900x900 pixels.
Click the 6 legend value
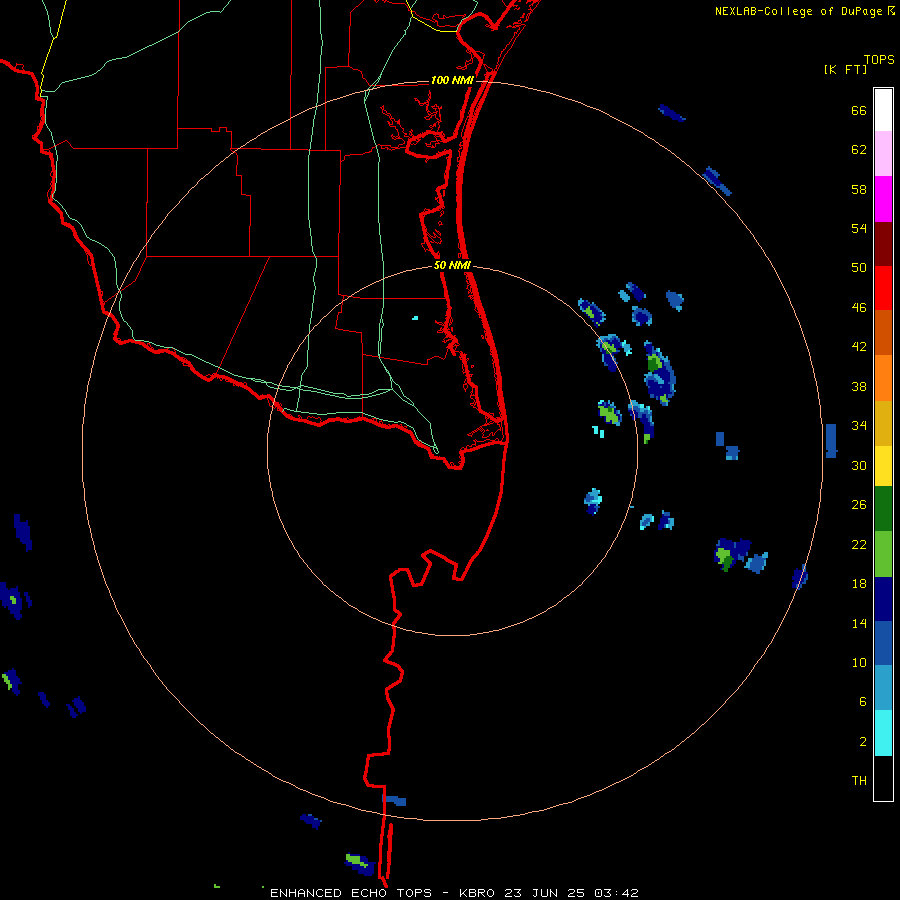[863, 702]
